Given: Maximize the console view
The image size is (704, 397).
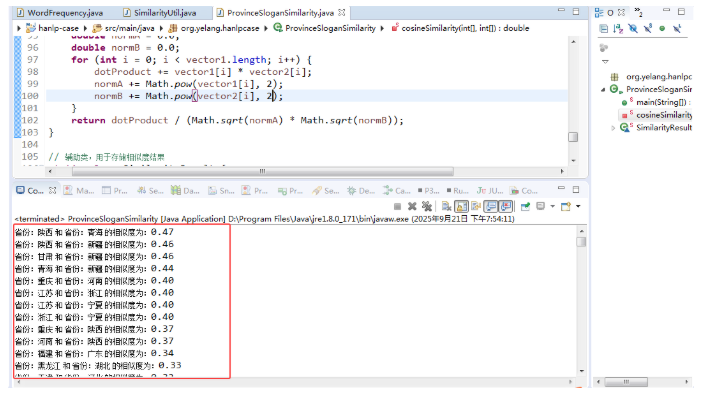Looking at the screenshot, I should pyautogui.click(x=576, y=189).
